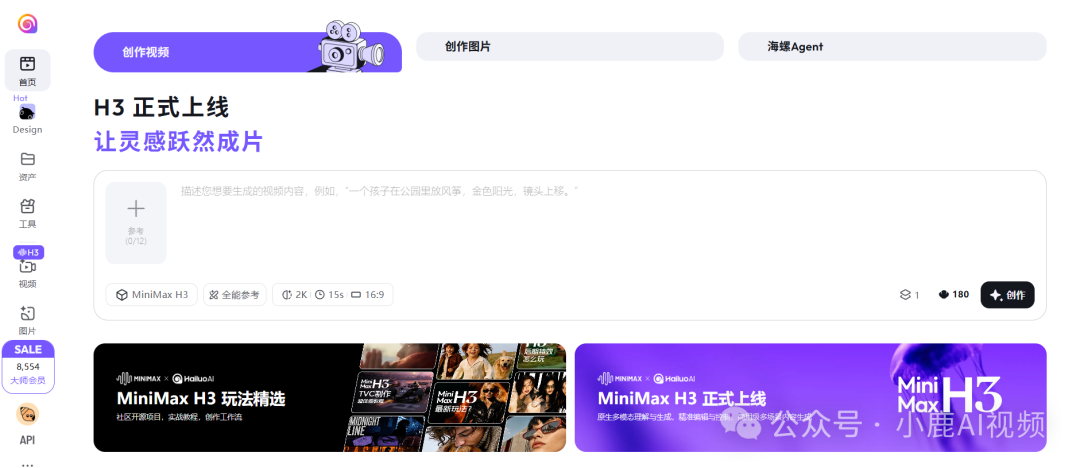Screen dimensions: 1080x468
Task: Switch to the 创作视频 tab
Action: point(247,52)
